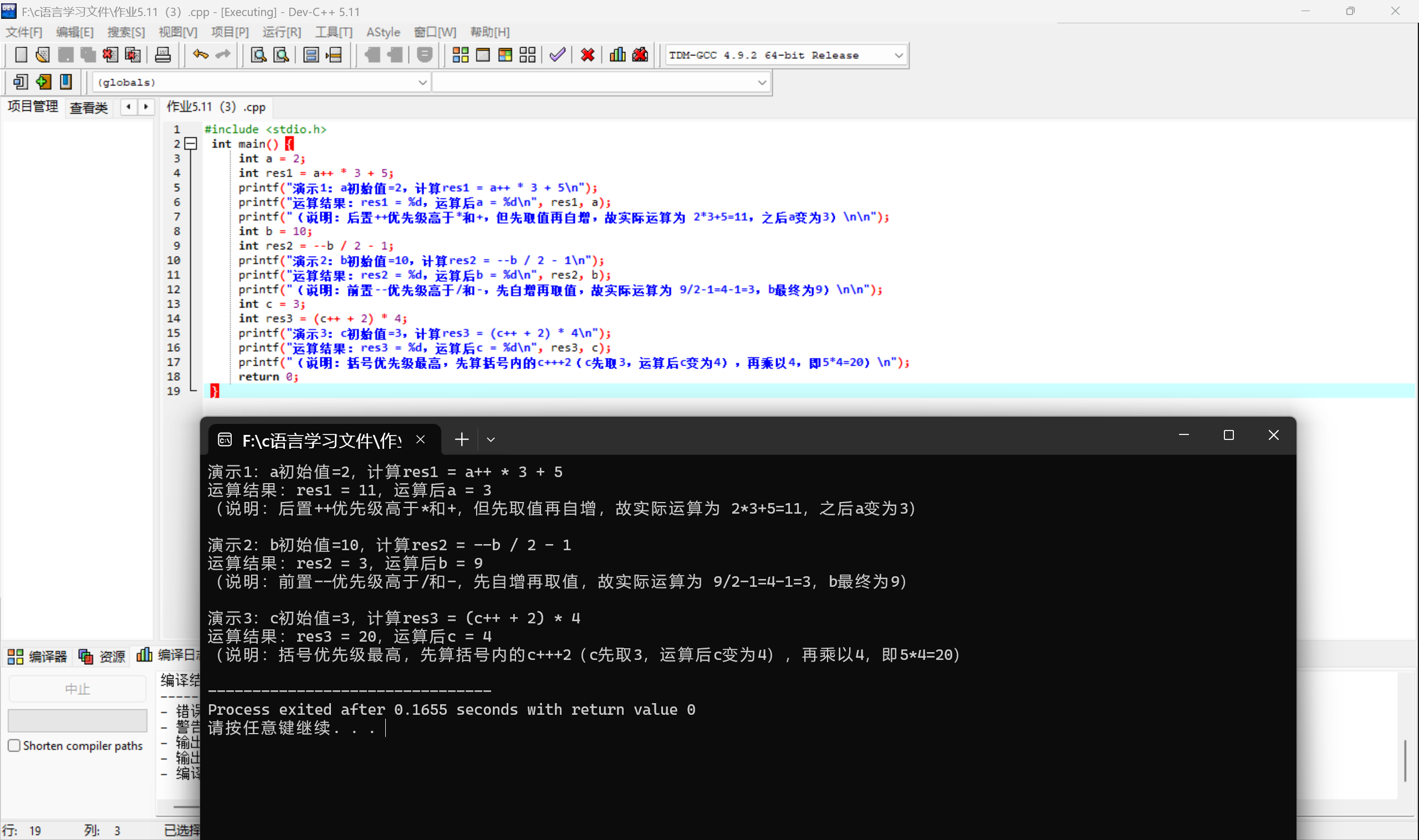Click the Find magnifier toolbar icon
1419x840 pixels.
(259, 55)
